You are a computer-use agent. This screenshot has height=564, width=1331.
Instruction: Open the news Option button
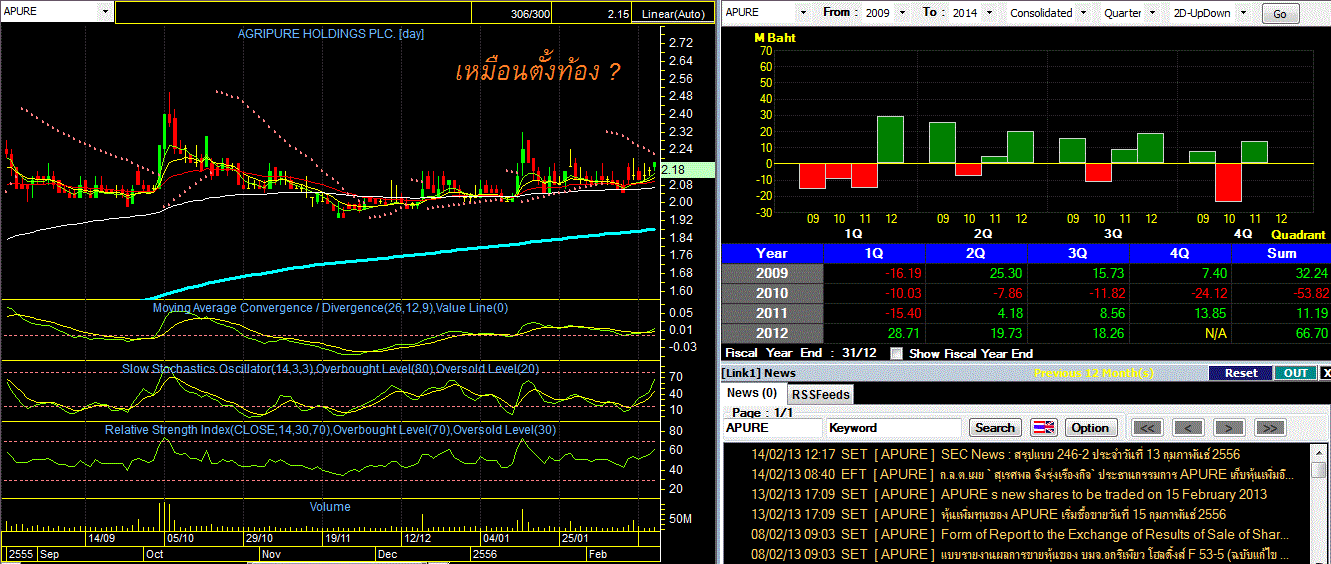click(1090, 427)
